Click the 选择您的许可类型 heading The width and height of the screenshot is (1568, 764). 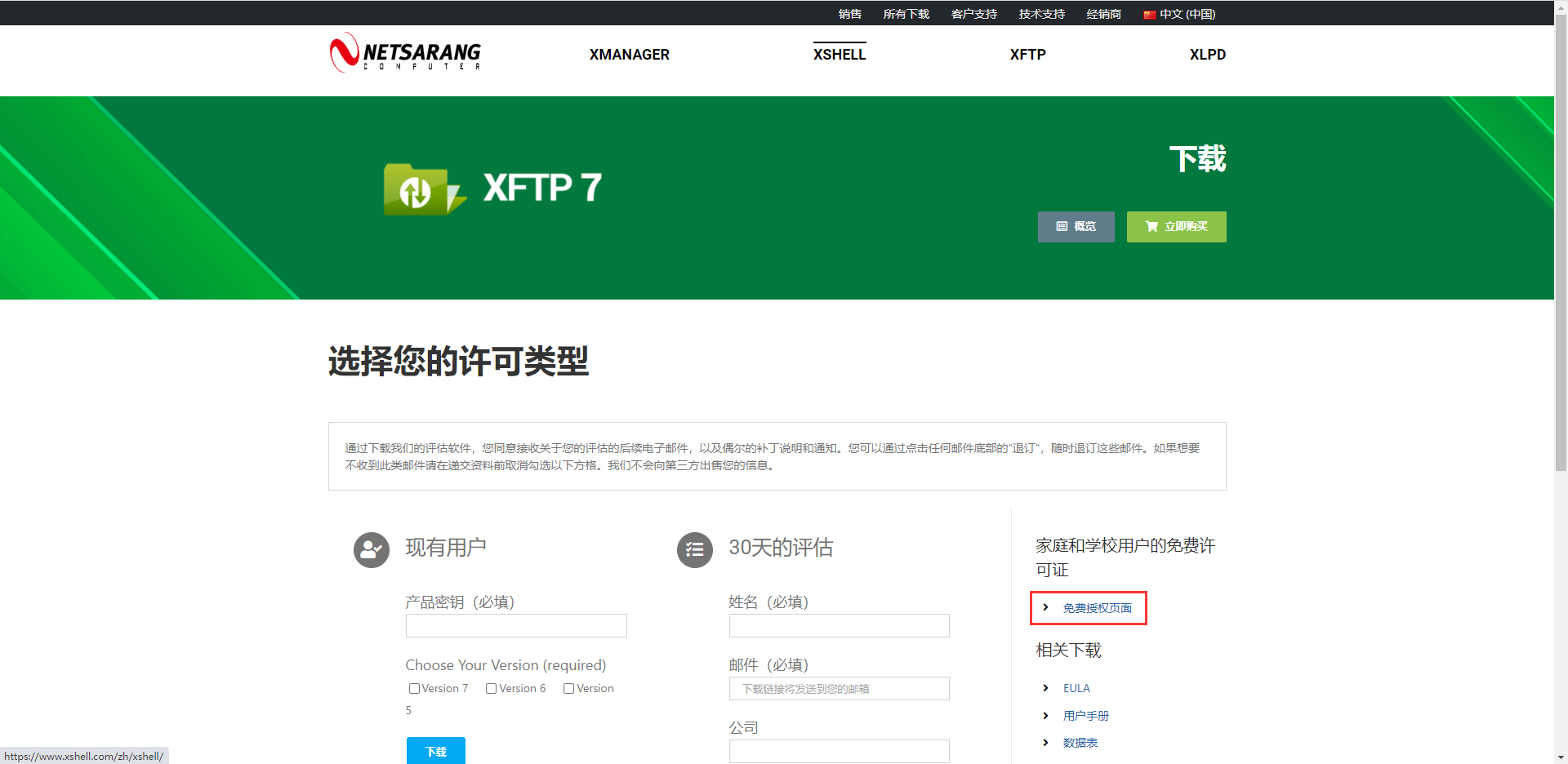(x=459, y=361)
